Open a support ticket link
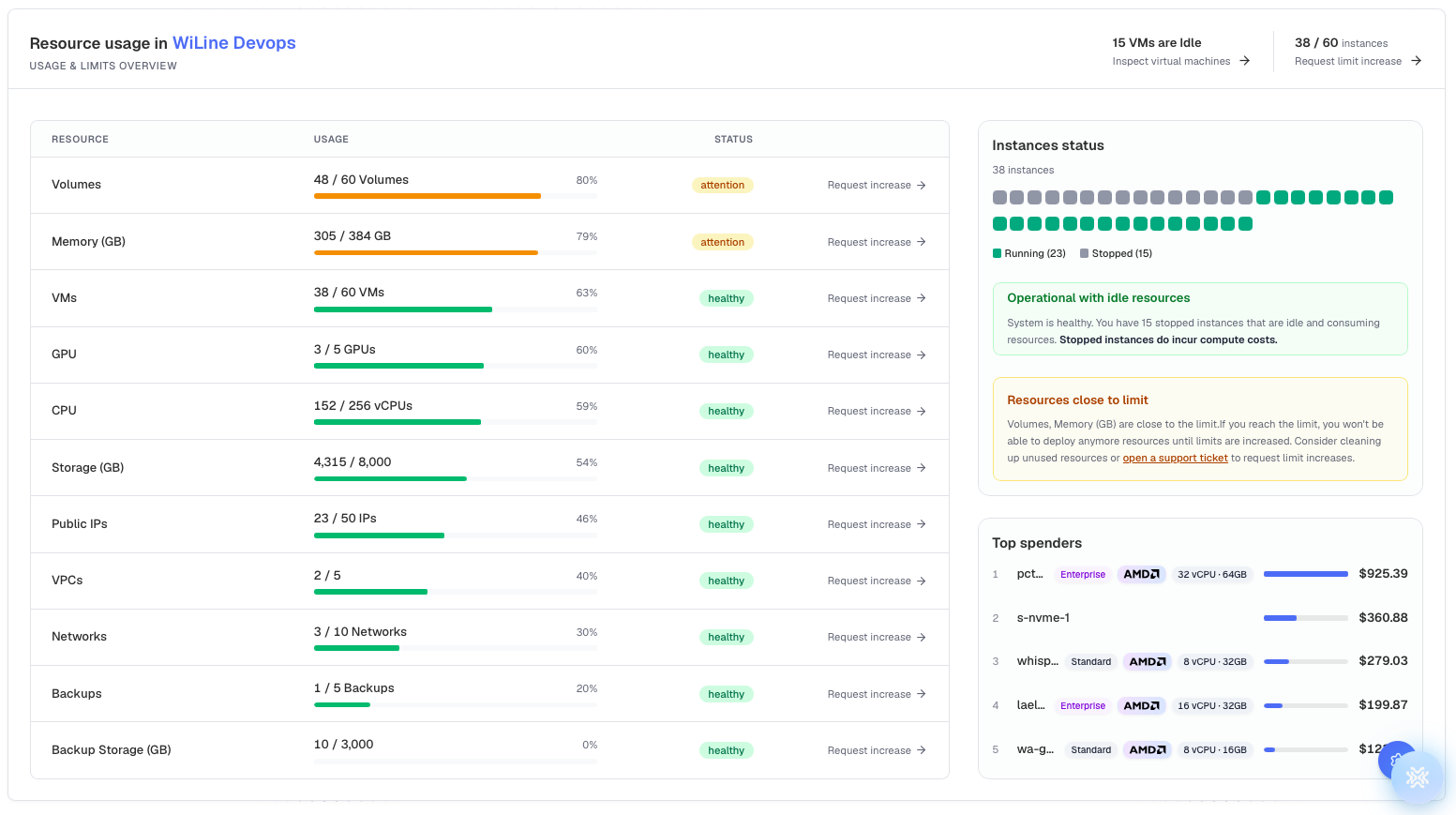Screen dimensions: 1456x815 [x=1175, y=458]
